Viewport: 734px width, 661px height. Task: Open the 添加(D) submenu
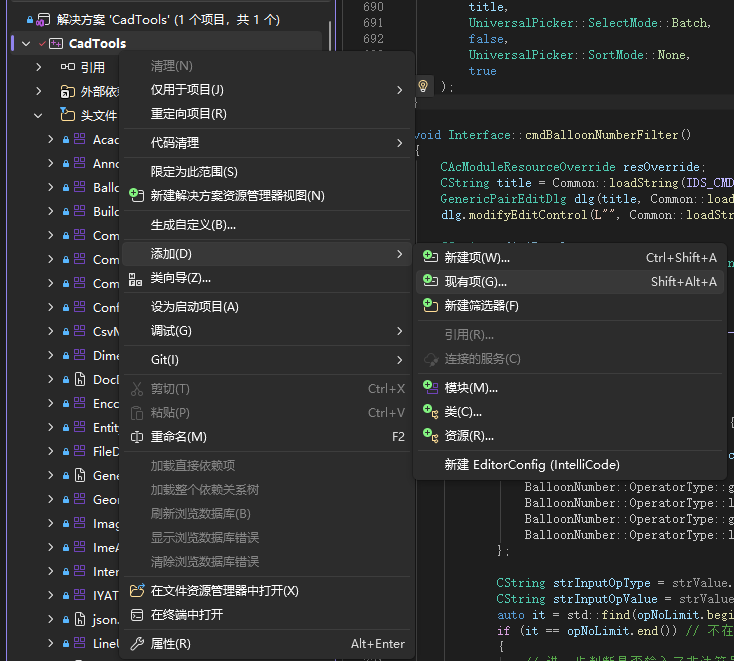pyautogui.click(x=267, y=254)
